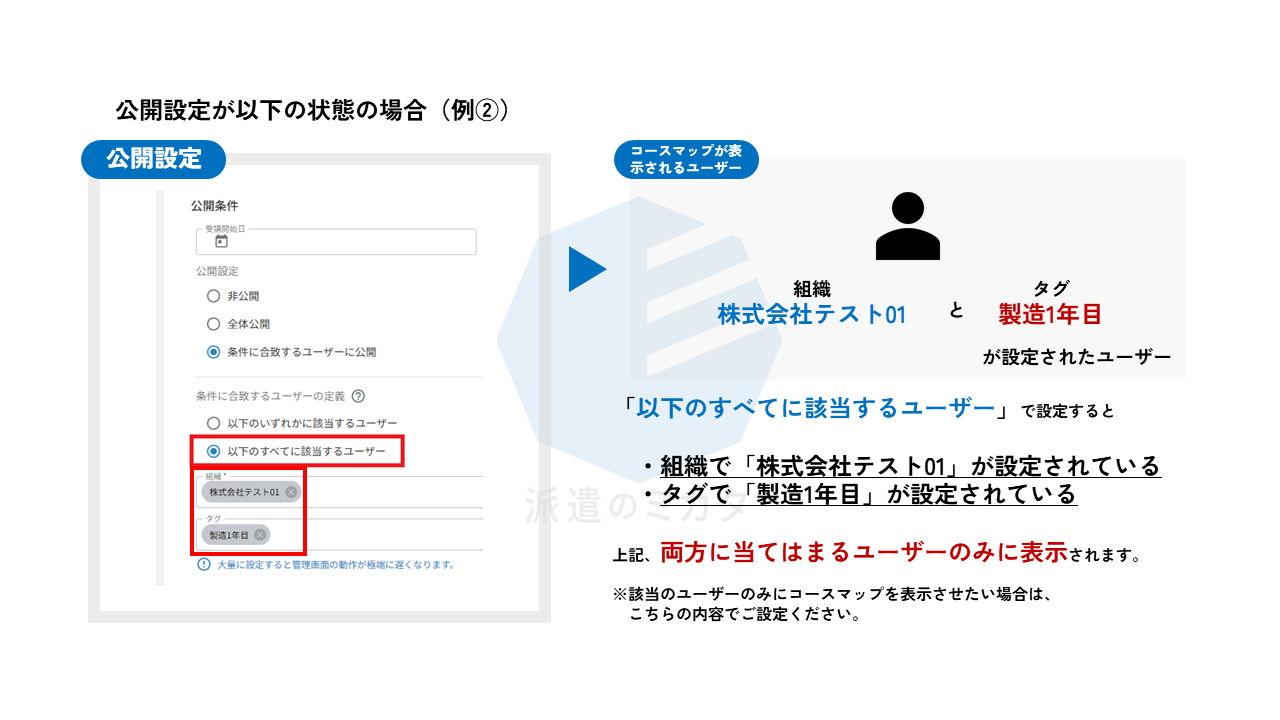The width and height of the screenshot is (1280, 720).
Task: Click the calendar icon in 受講開始日 field
Action: click(221, 241)
